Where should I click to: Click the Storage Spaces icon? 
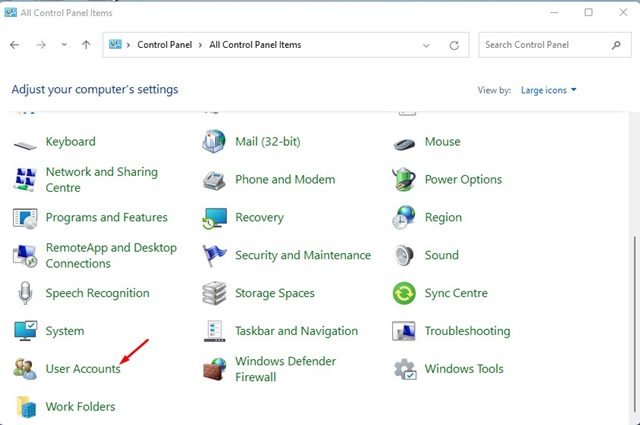click(x=214, y=293)
